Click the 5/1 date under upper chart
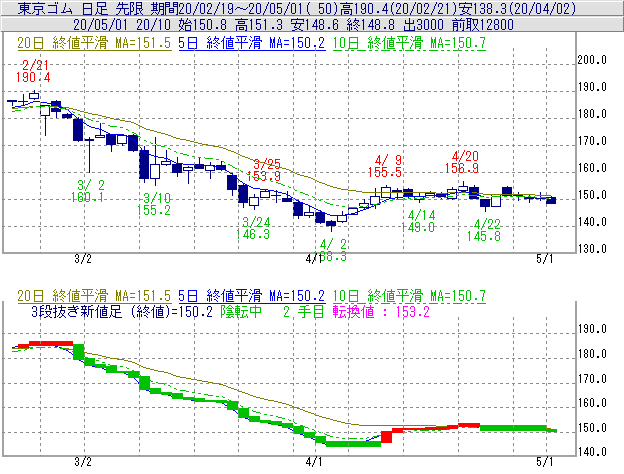The image size is (624, 474). 544,259
